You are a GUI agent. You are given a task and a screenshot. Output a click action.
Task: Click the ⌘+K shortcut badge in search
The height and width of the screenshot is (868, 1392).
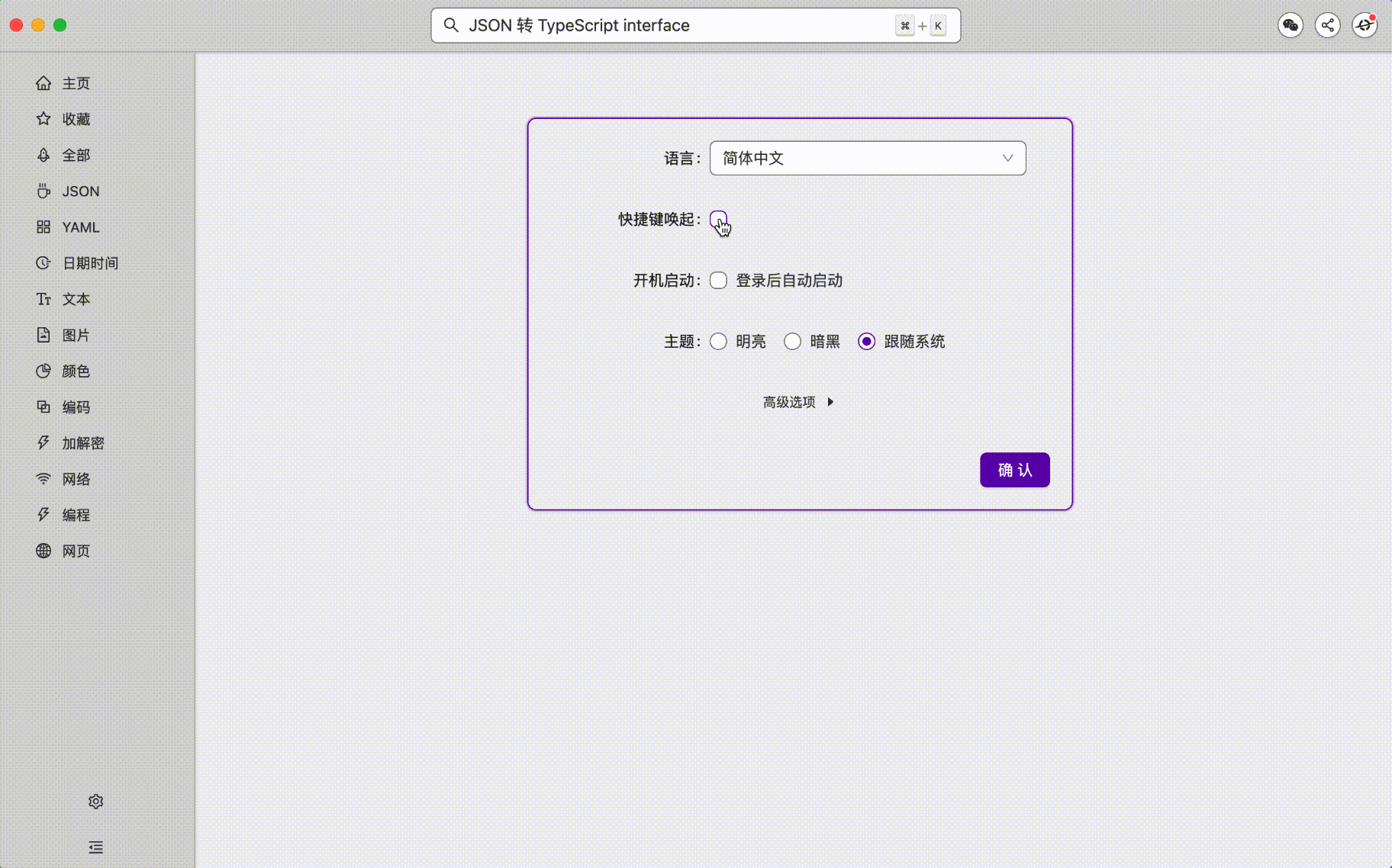click(x=921, y=25)
